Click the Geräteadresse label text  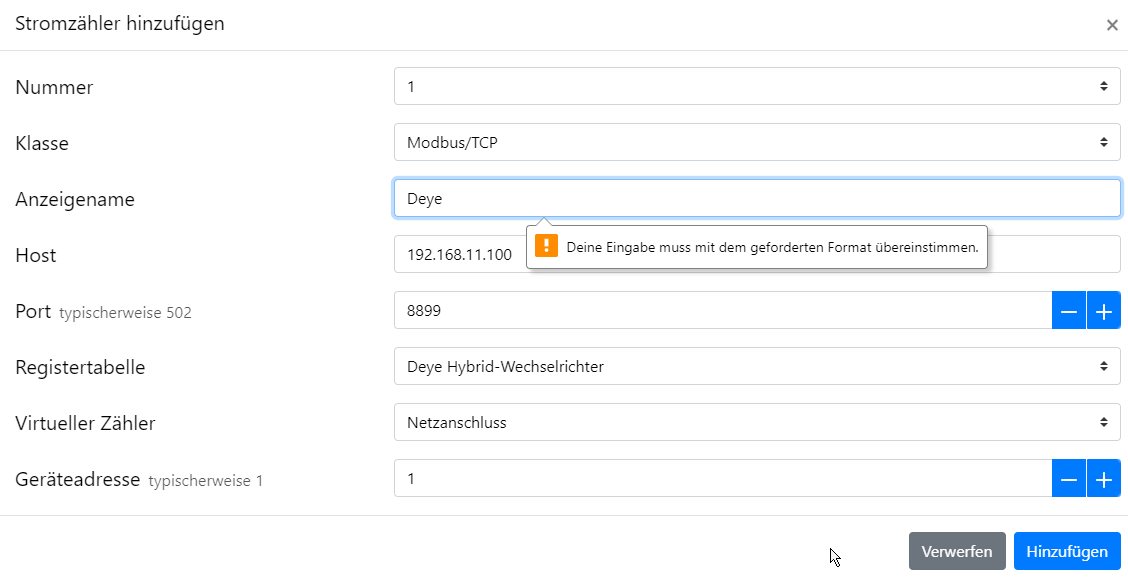(x=78, y=479)
